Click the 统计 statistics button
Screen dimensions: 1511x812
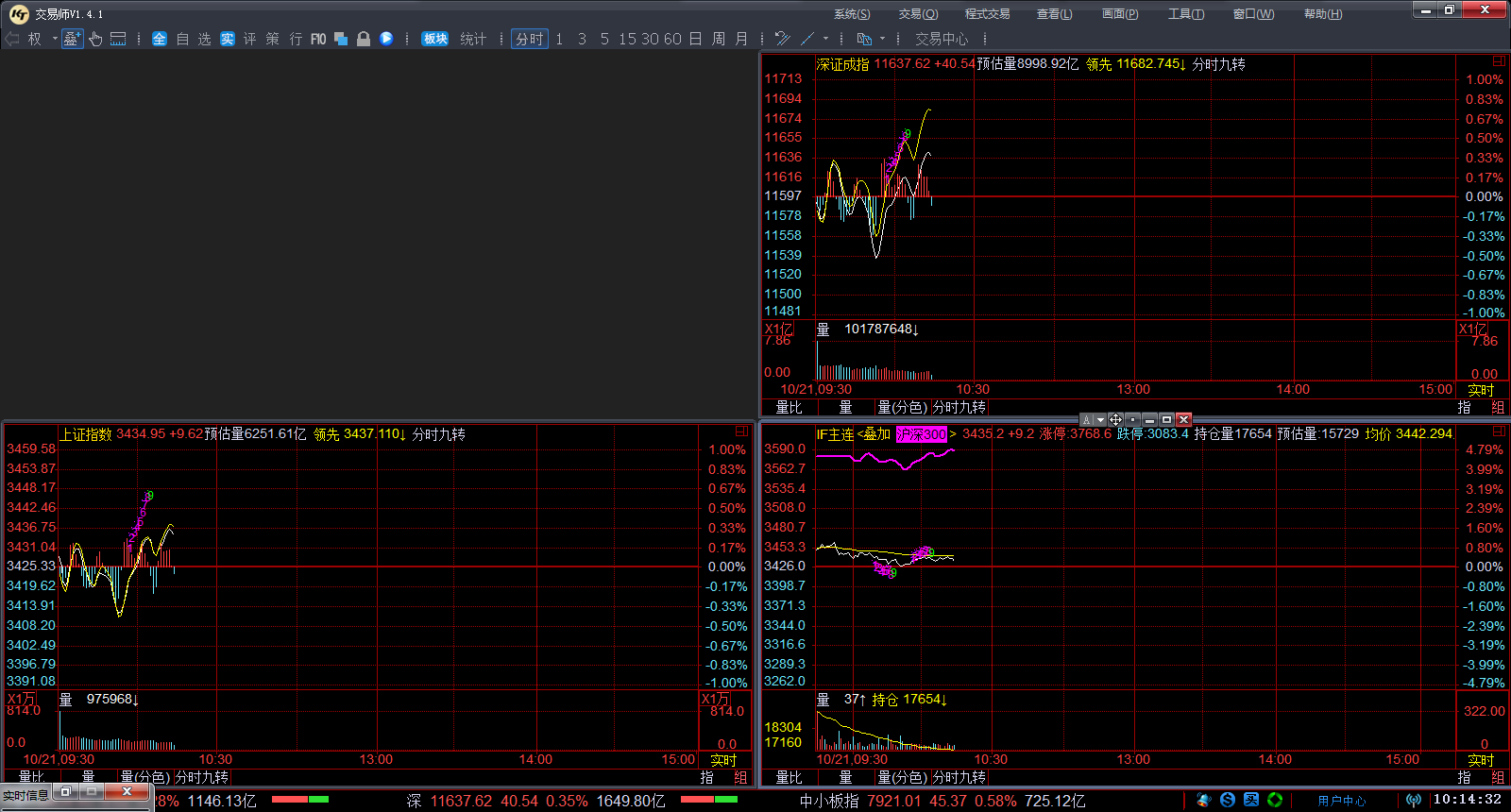473,39
